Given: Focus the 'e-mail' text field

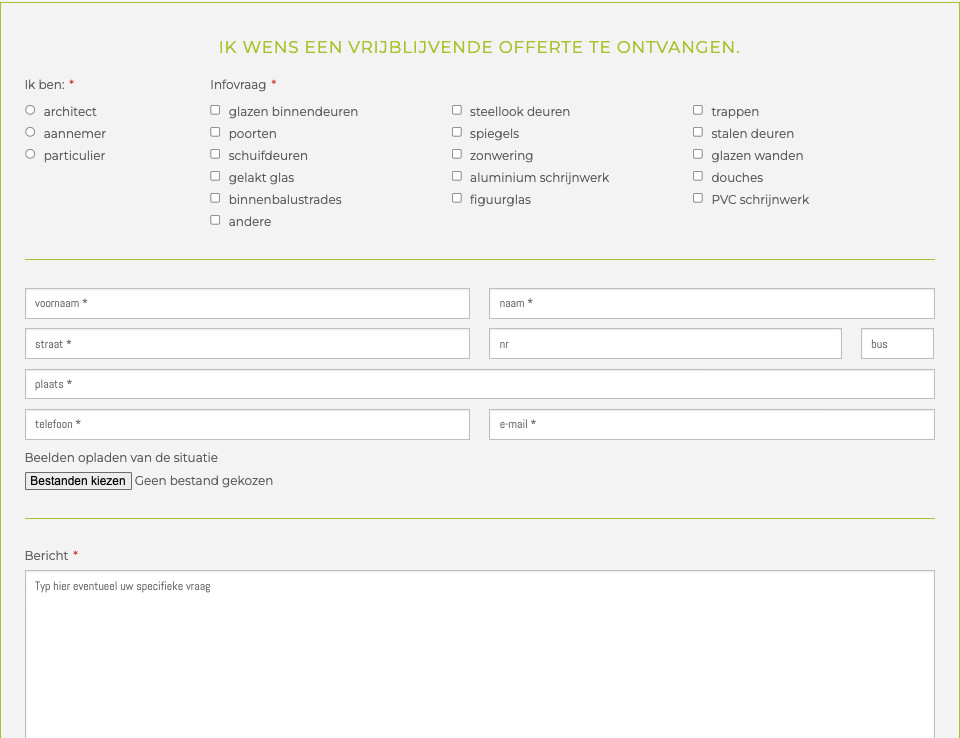Looking at the screenshot, I should tap(710, 424).
